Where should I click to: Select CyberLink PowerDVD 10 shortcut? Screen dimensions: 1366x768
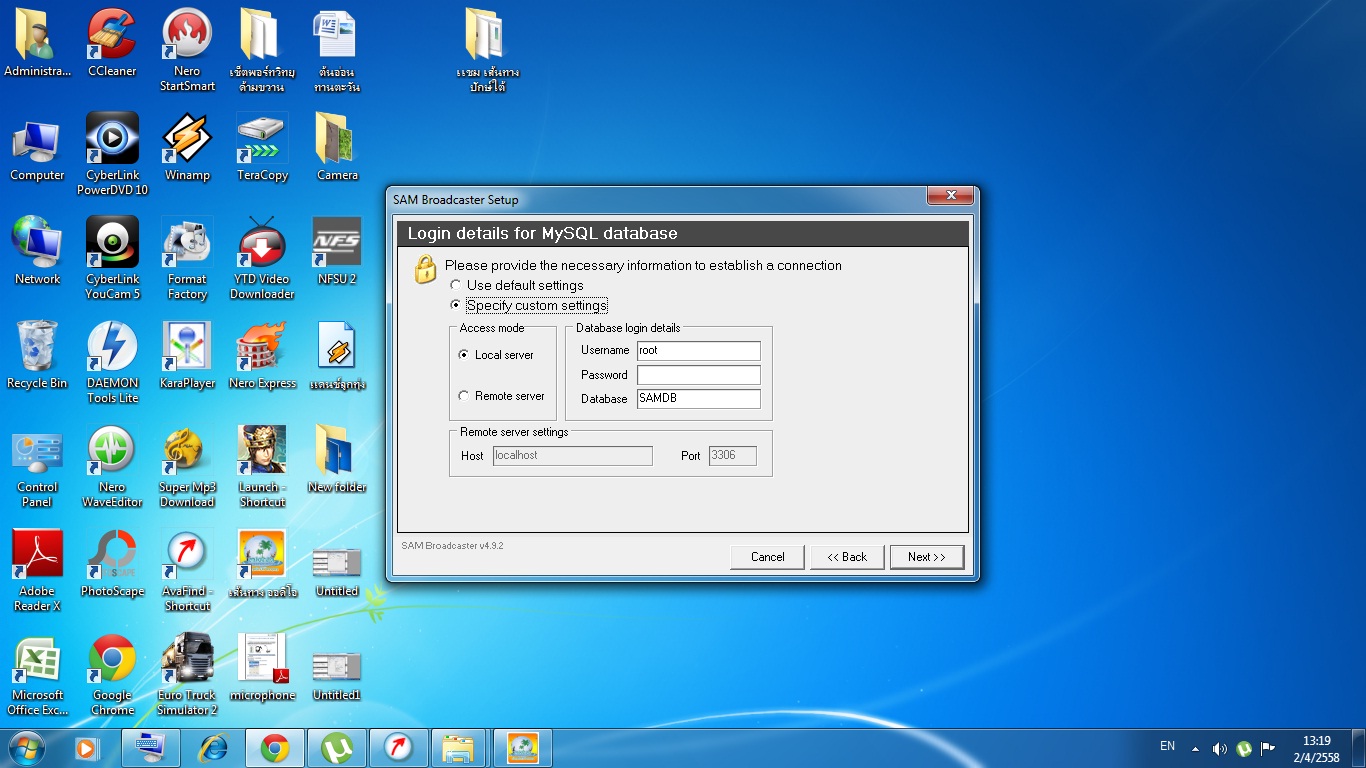coord(112,154)
